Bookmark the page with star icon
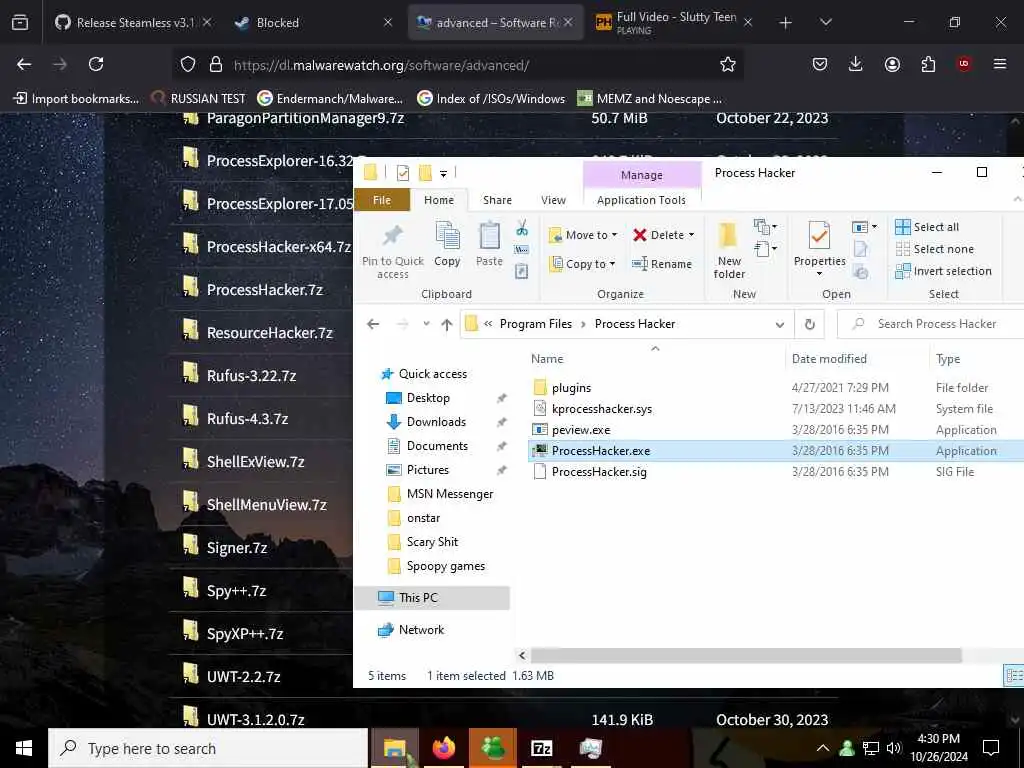 pos(728,64)
